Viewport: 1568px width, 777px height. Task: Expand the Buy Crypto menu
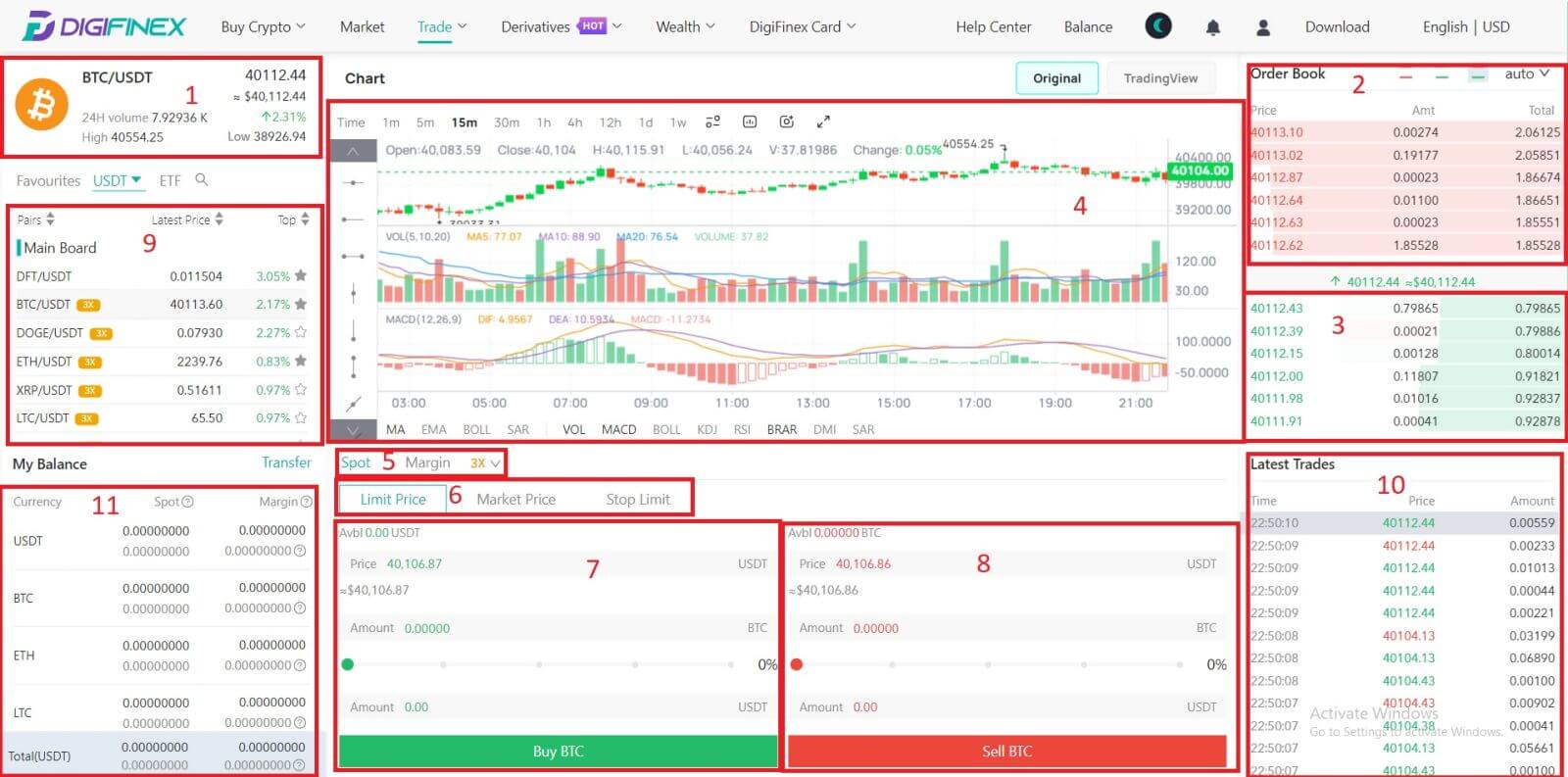[263, 26]
